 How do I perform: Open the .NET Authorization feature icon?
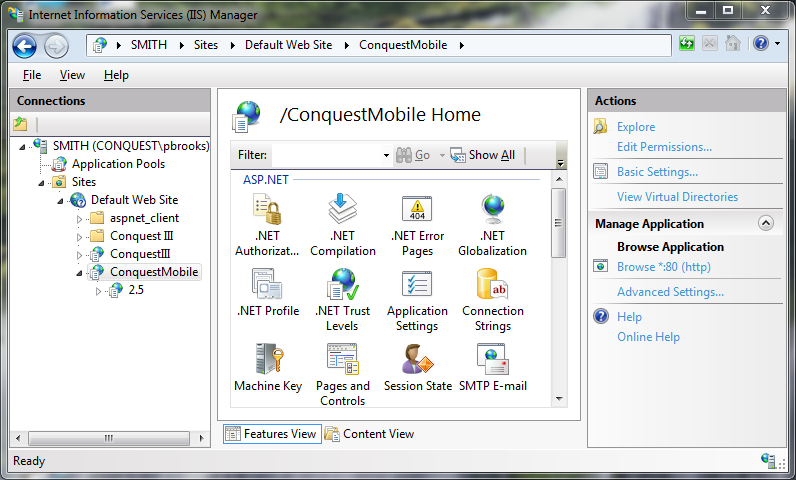(x=267, y=225)
